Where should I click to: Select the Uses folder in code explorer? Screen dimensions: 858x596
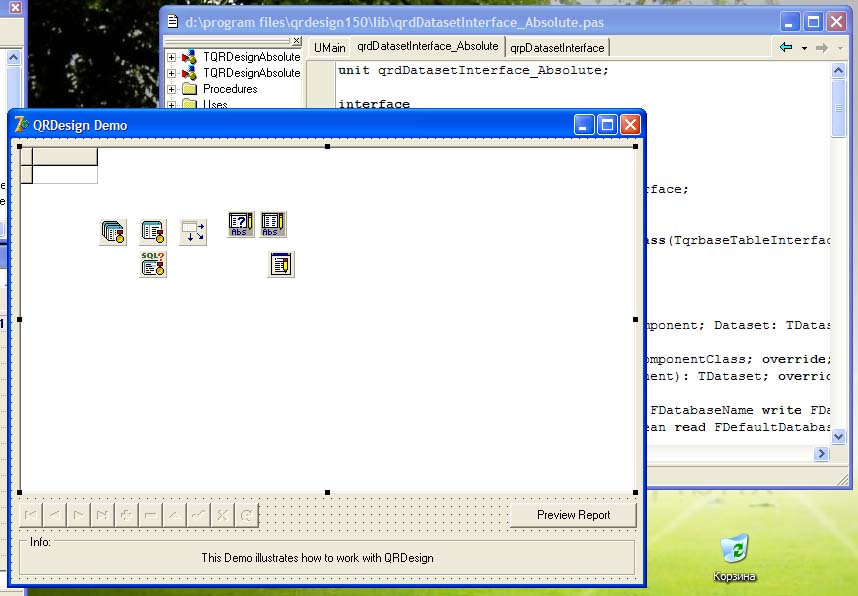tap(205, 104)
